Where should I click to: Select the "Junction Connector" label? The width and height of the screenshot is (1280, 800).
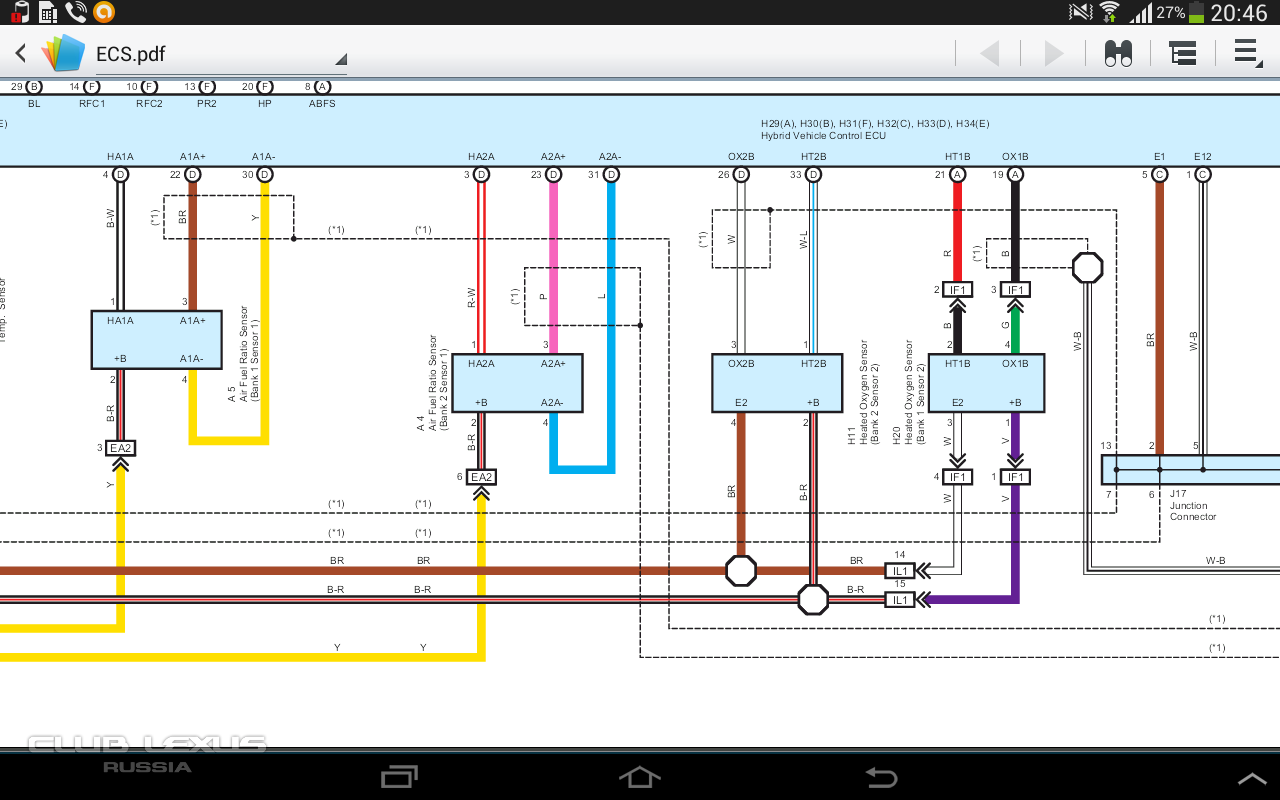[1193, 511]
